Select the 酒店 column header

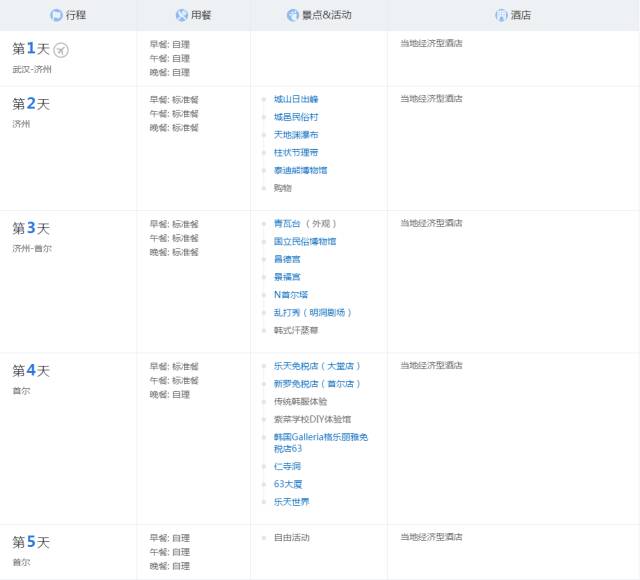pos(523,15)
